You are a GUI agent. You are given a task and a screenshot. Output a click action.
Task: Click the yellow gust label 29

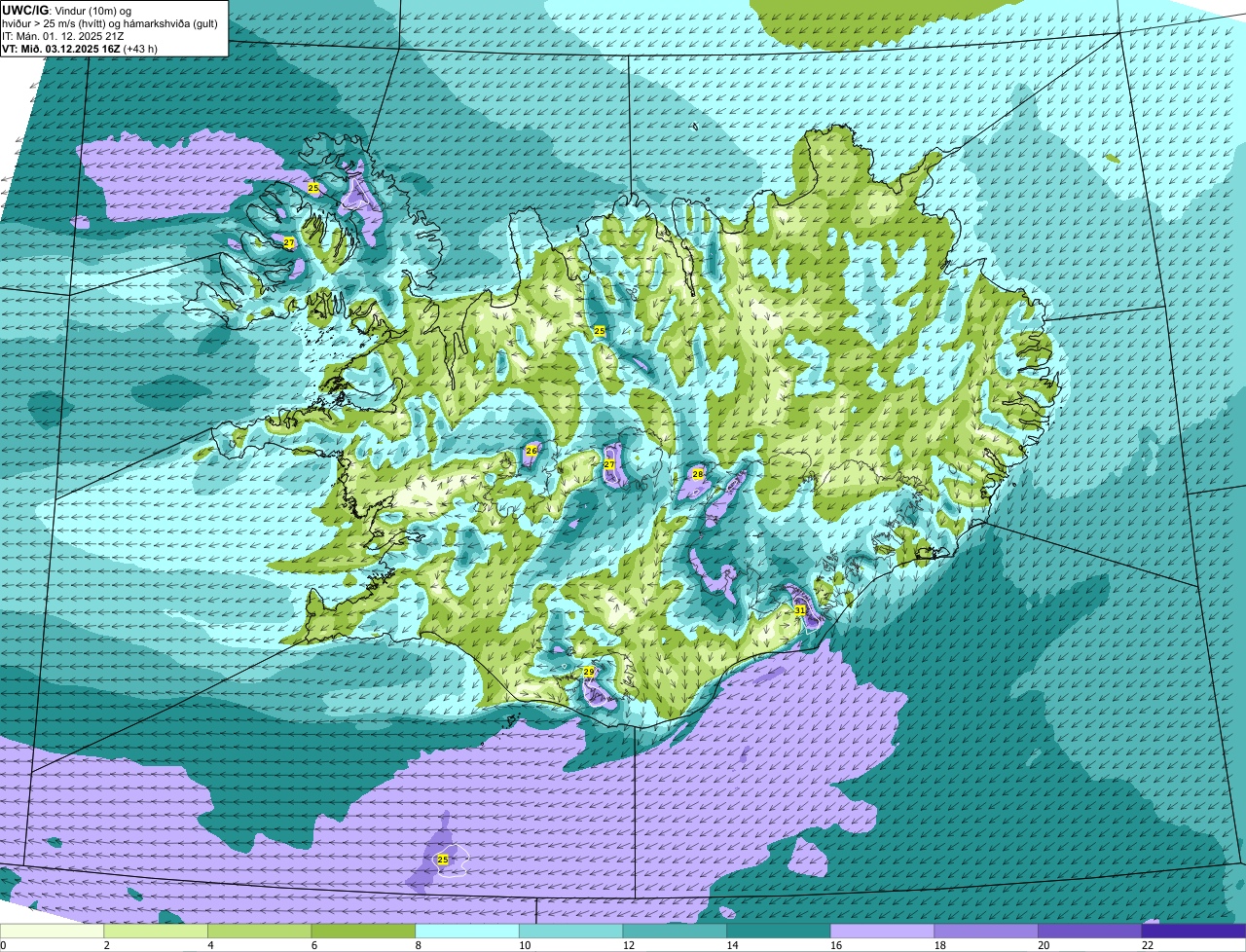(589, 672)
